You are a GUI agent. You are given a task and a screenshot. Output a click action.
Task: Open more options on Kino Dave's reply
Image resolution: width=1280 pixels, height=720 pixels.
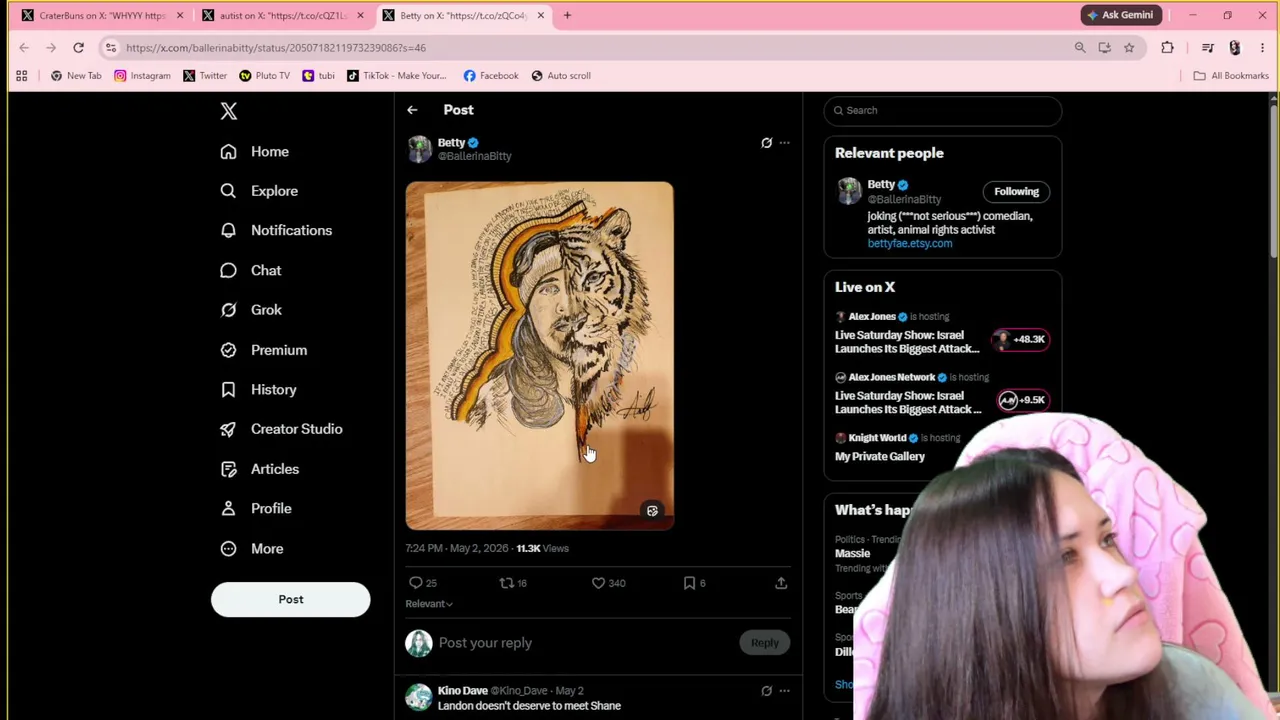click(785, 691)
